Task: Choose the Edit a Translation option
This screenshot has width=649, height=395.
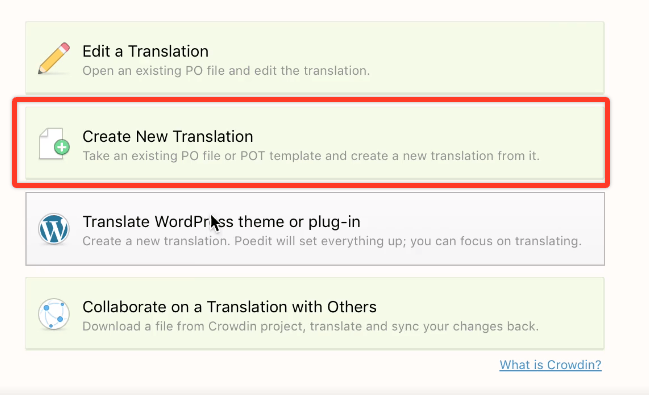Action: (315, 58)
